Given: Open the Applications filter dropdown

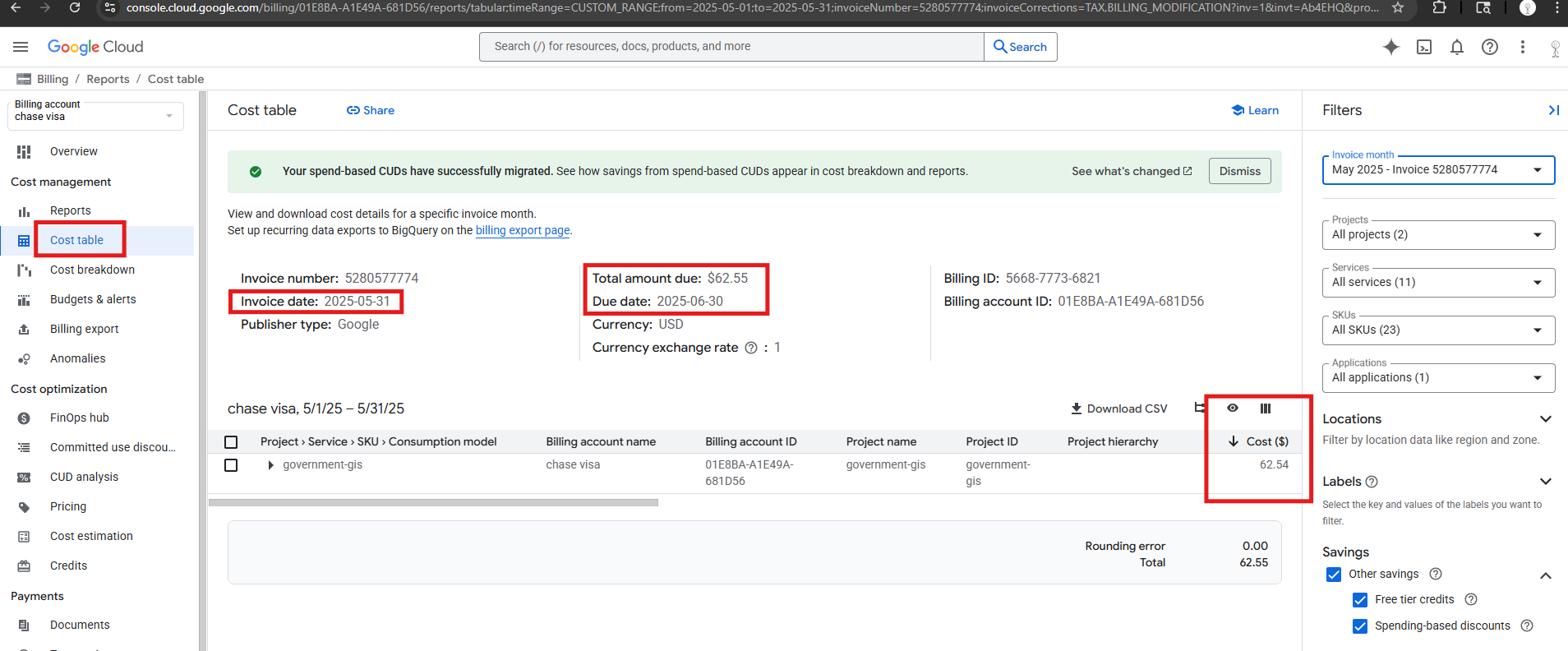Looking at the screenshot, I should click(x=1438, y=378).
